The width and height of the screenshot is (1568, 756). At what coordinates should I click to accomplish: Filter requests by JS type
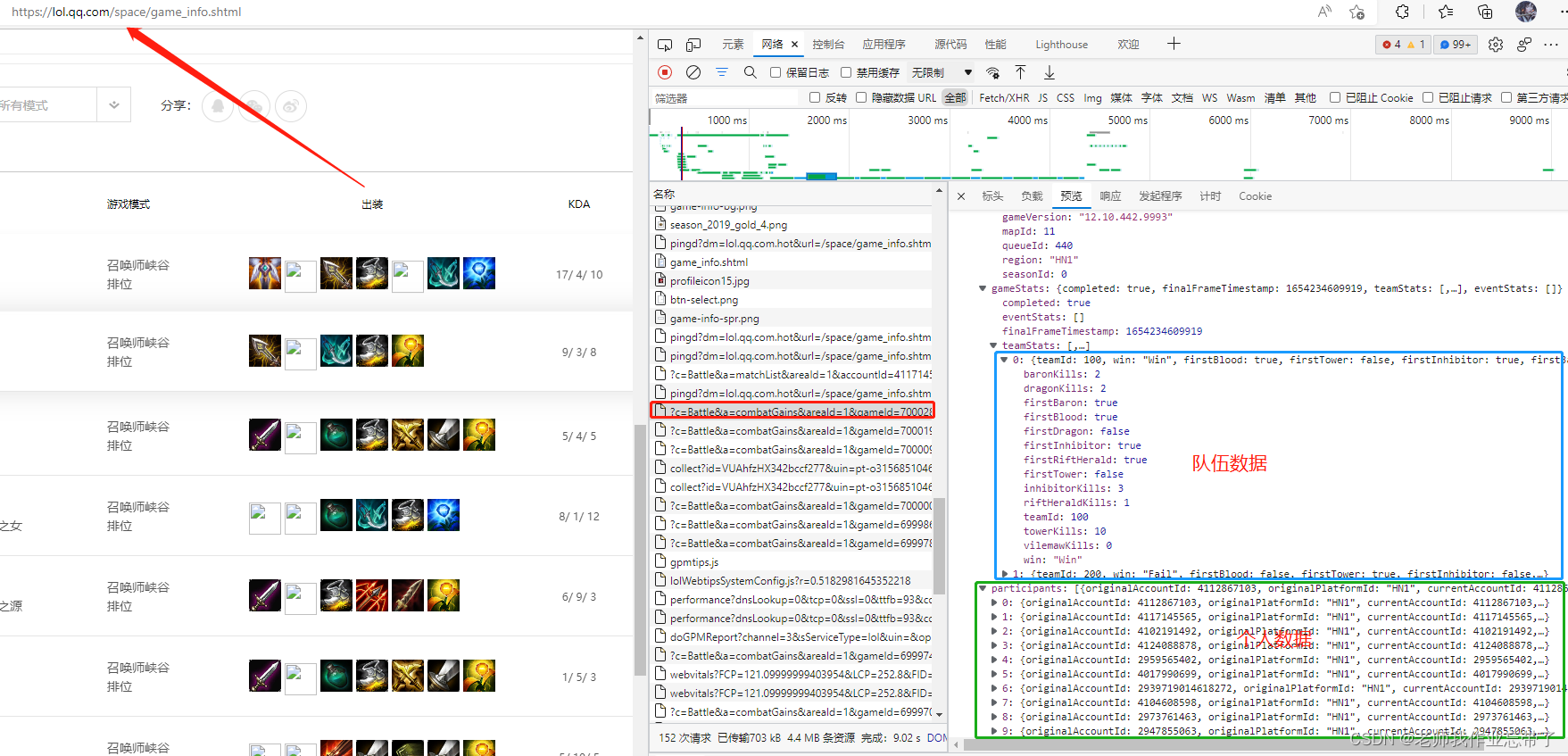tap(1042, 98)
